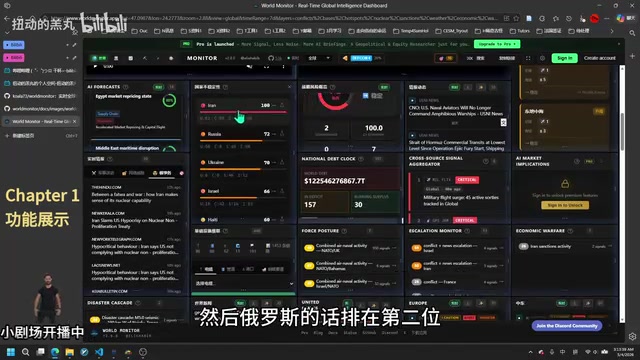The height and width of the screenshot is (360, 640).
Task: Click the fullscreen icon in the Monitor header
Action: pos(528,58)
